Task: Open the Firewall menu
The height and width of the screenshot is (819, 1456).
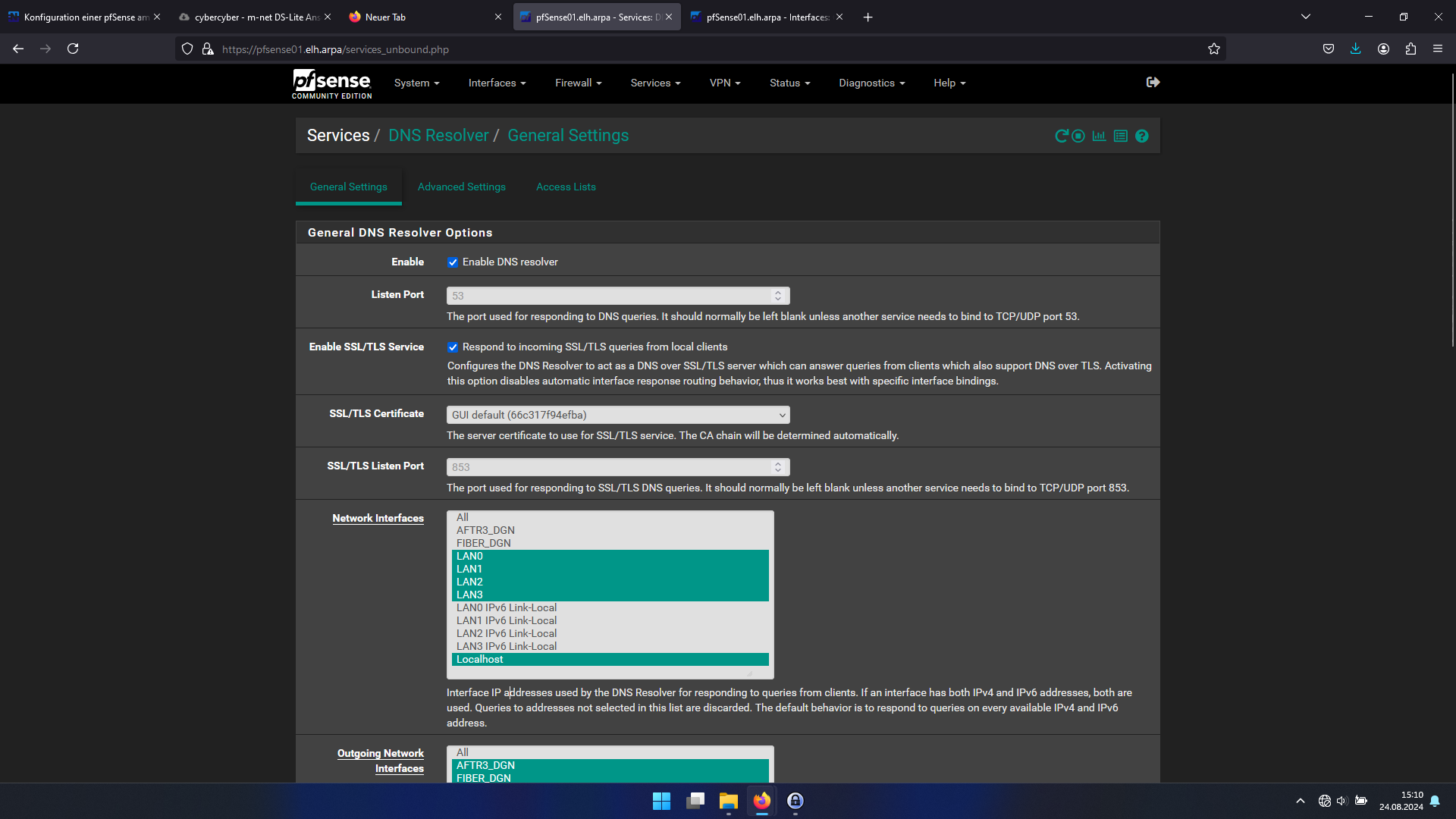Action: [x=578, y=83]
